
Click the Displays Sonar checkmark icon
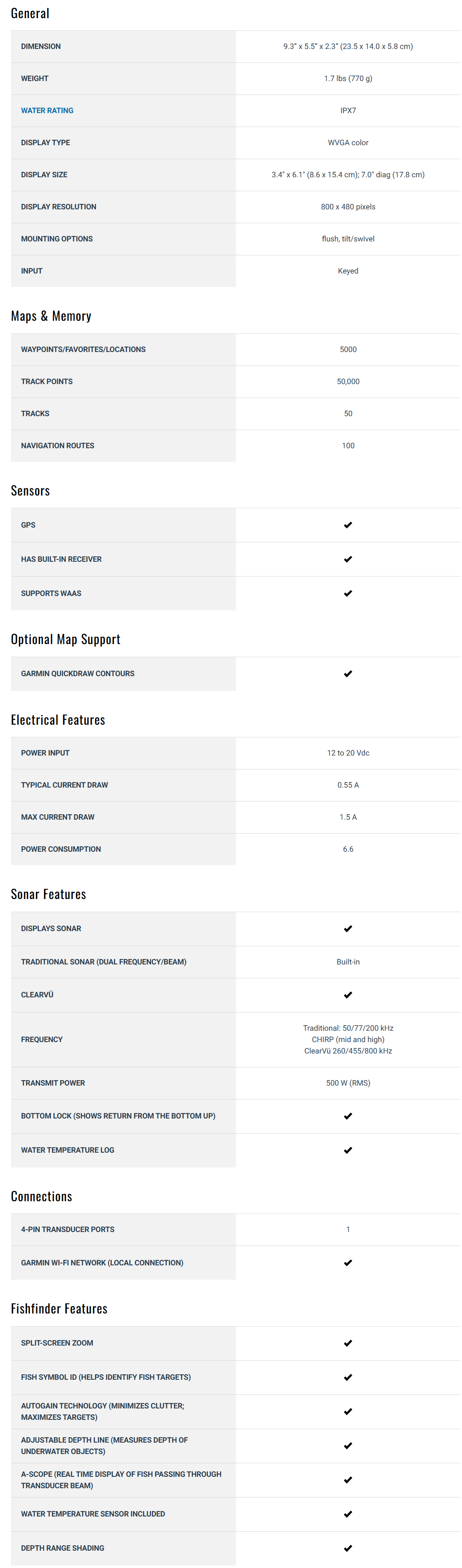point(348,928)
